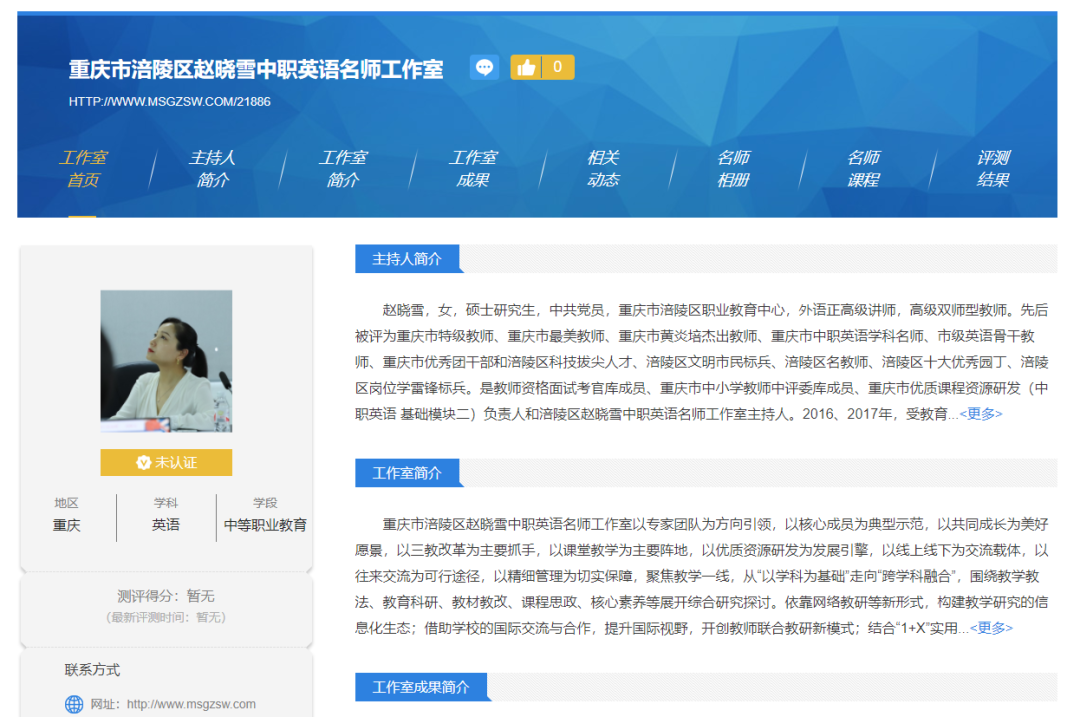Viewport: 1080px width, 717px height.
Task: Click the arrow banner of 主持人简介 section
Action: [409, 258]
